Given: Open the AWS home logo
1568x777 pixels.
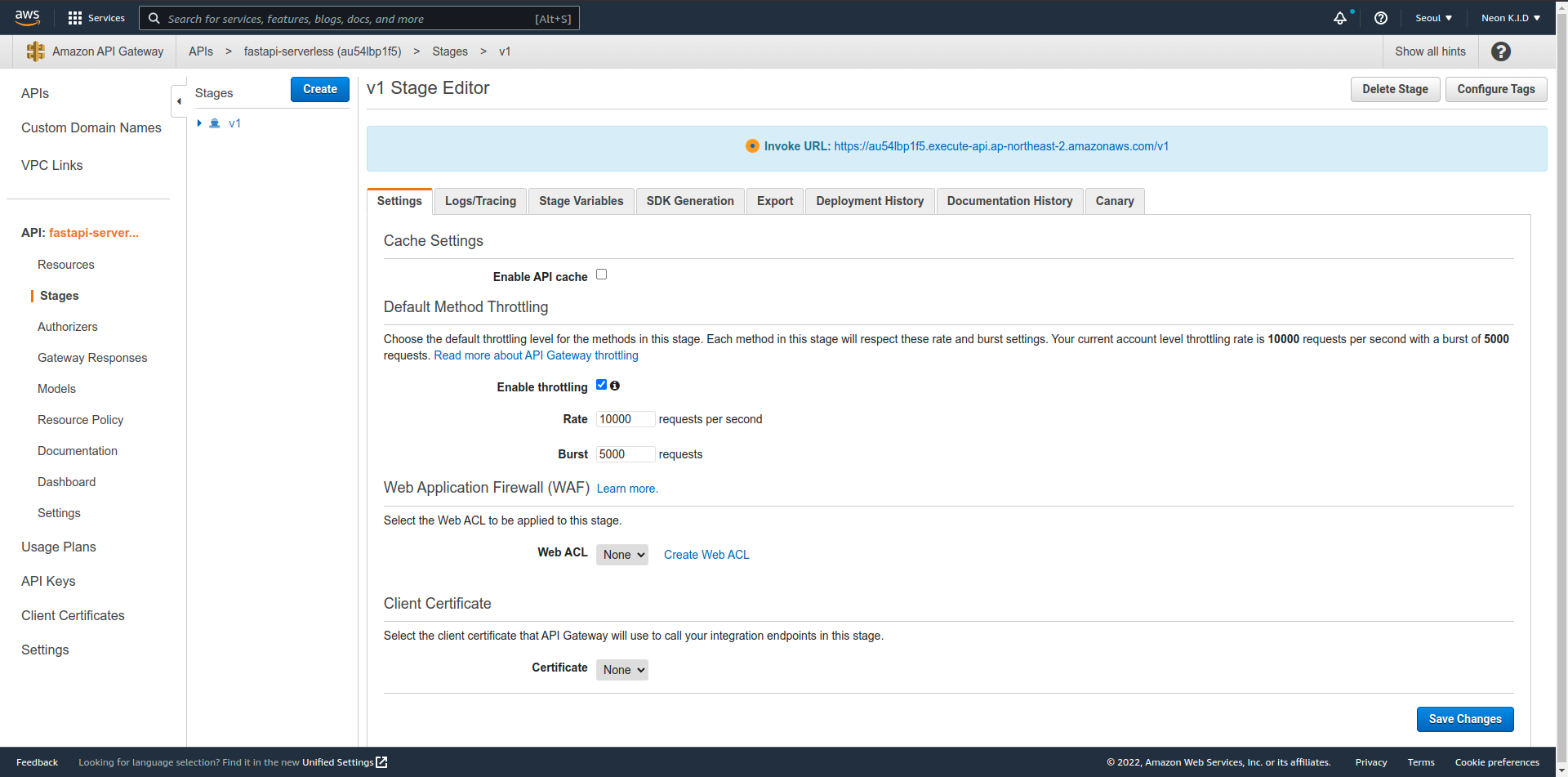Looking at the screenshot, I should [x=27, y=17].
